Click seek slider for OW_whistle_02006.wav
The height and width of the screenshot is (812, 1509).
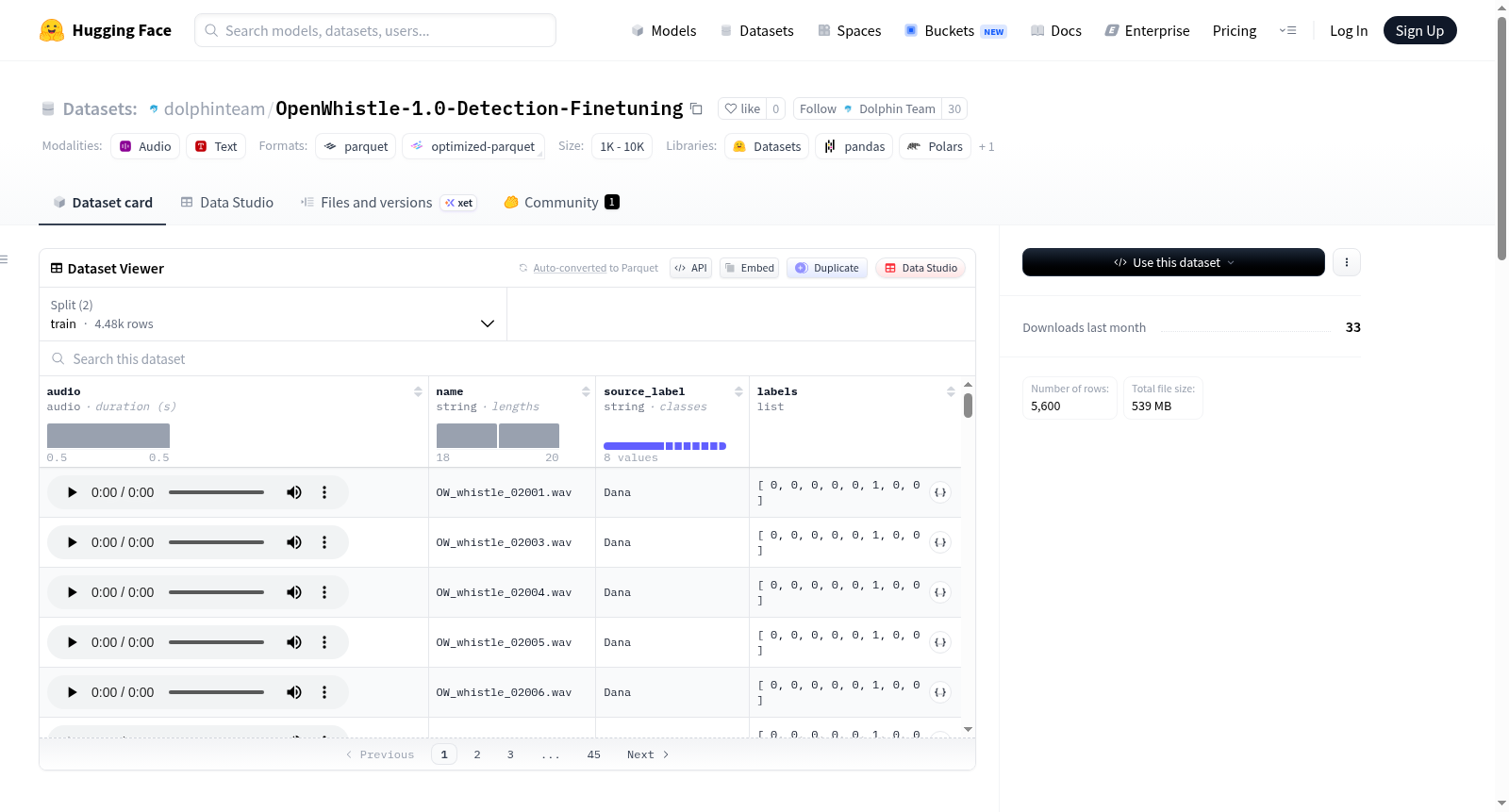pyautogui.click(x=216, y=692)
